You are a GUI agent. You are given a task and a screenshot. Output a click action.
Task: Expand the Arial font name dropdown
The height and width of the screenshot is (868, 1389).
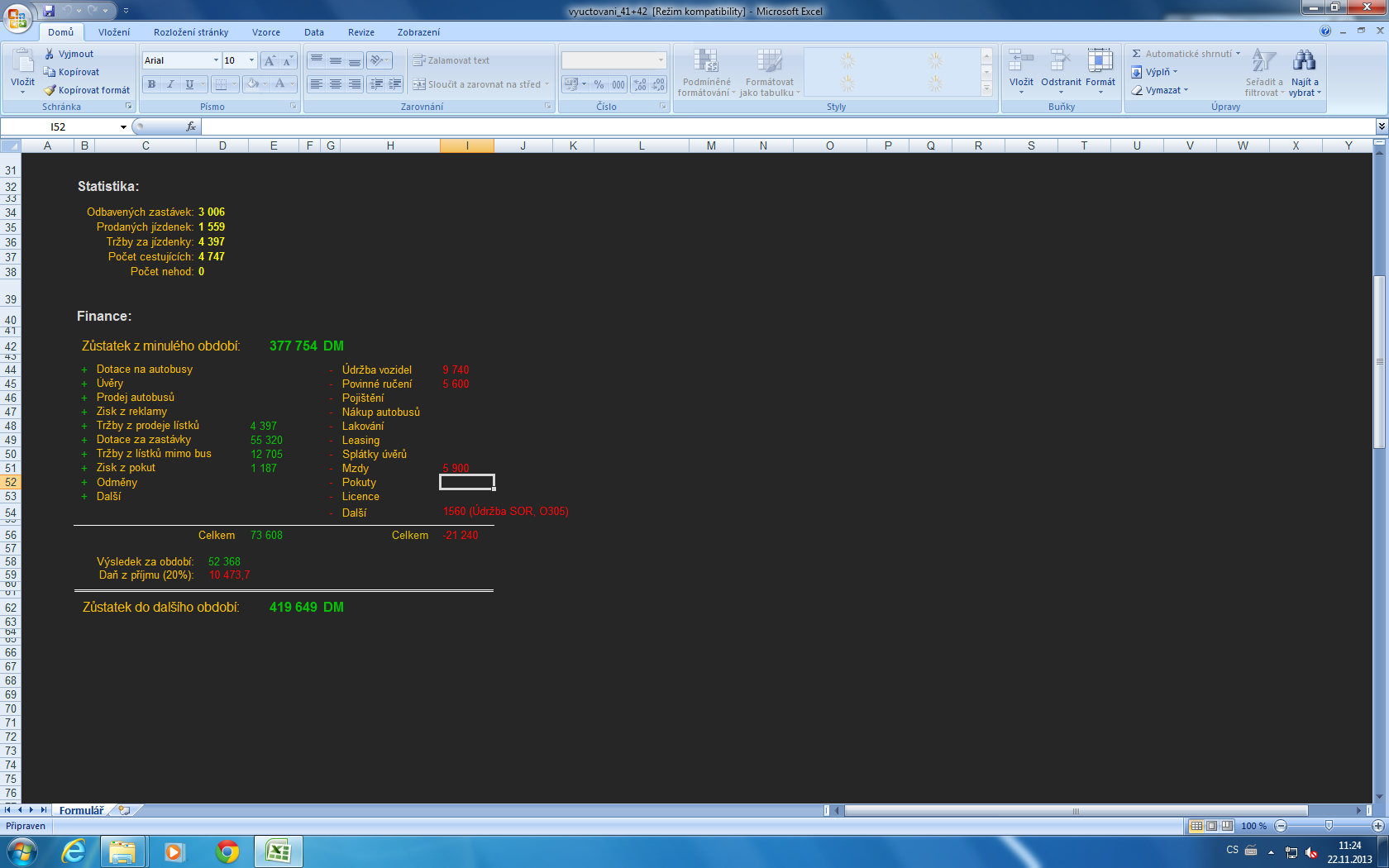216,60
